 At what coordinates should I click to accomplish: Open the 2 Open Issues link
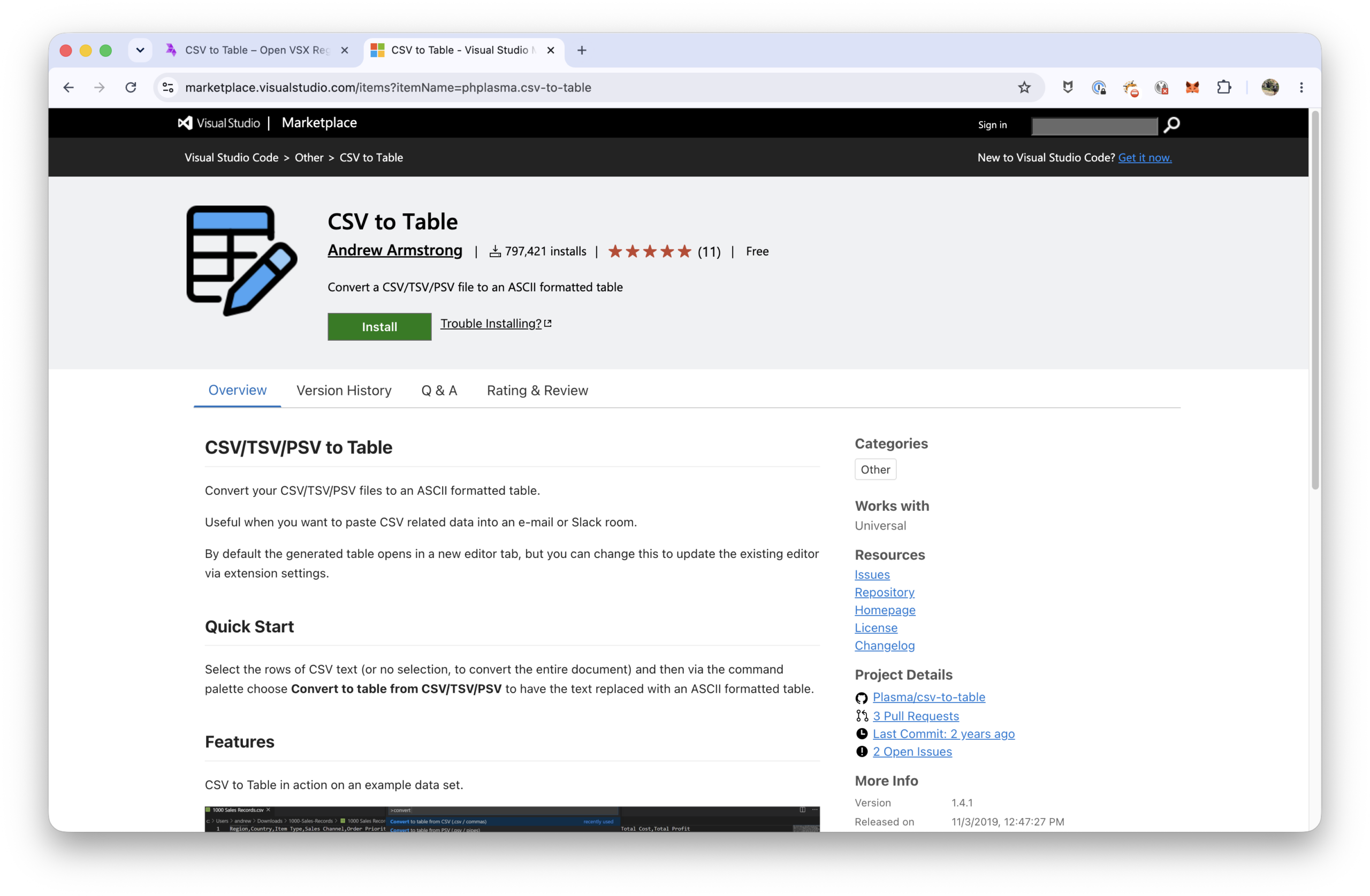pyautogui.click(x=912, y=752)
